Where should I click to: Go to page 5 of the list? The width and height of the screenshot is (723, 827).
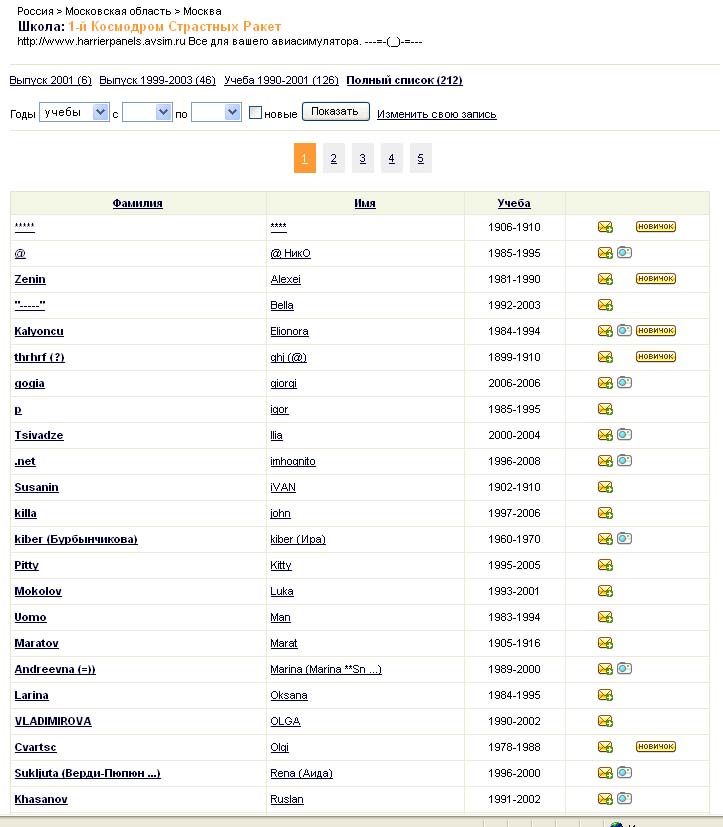pos(421,158)
